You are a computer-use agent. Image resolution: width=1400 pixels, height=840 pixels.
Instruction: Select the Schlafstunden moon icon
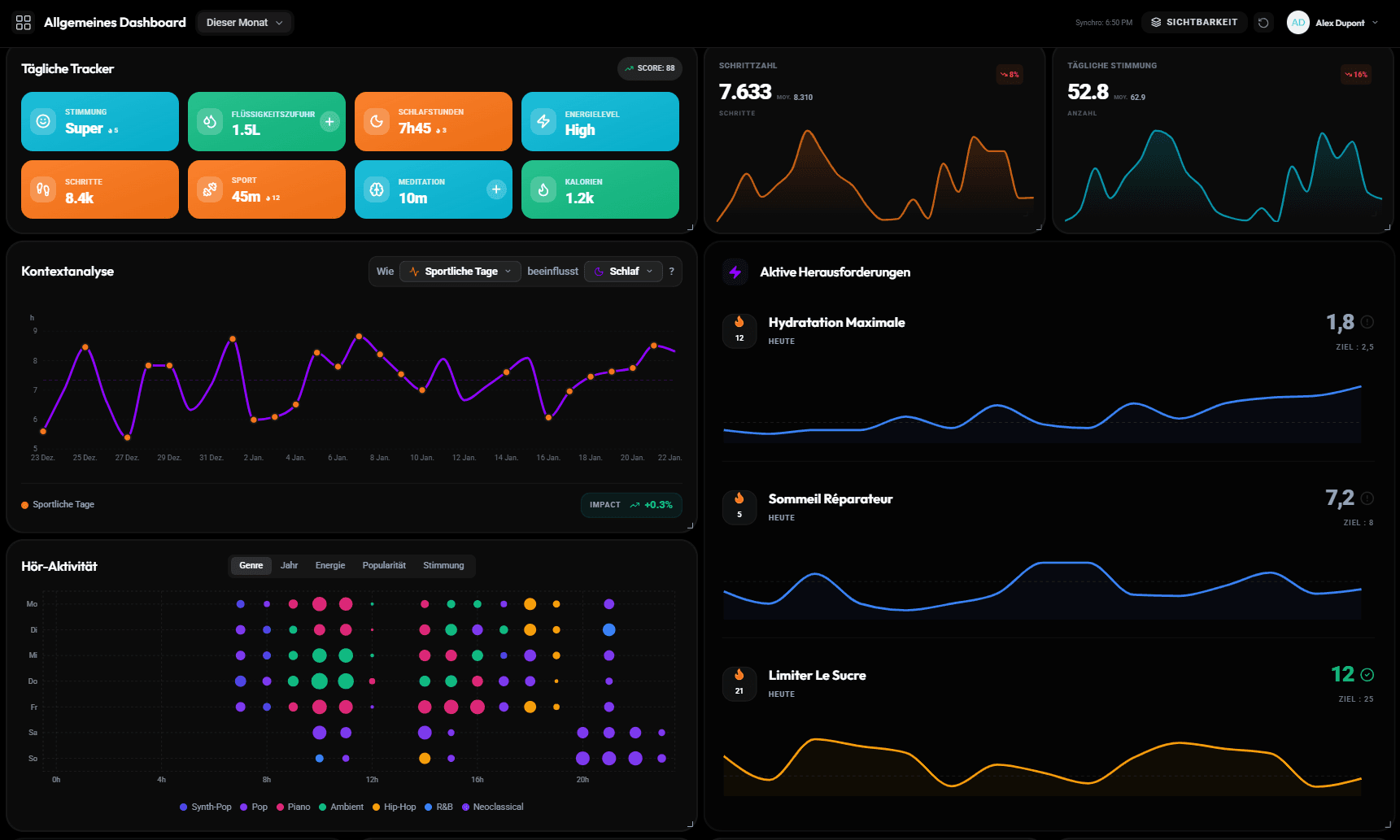click(376, 121)
